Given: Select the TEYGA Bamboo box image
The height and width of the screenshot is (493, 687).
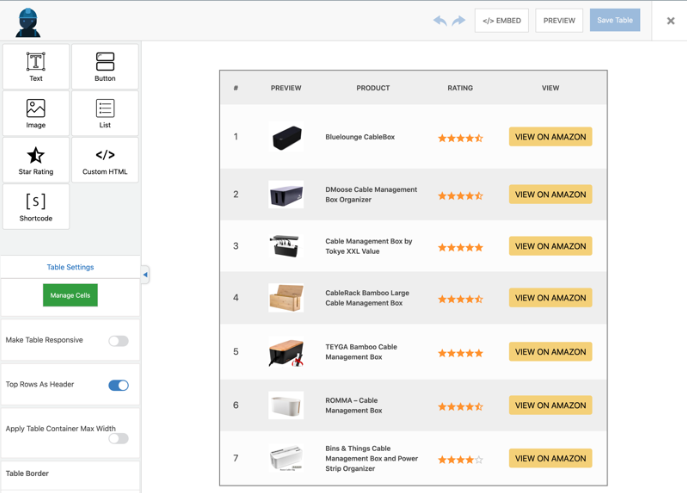Looking at the screenshot, I should pyautogui.click(x=286, y=352).
